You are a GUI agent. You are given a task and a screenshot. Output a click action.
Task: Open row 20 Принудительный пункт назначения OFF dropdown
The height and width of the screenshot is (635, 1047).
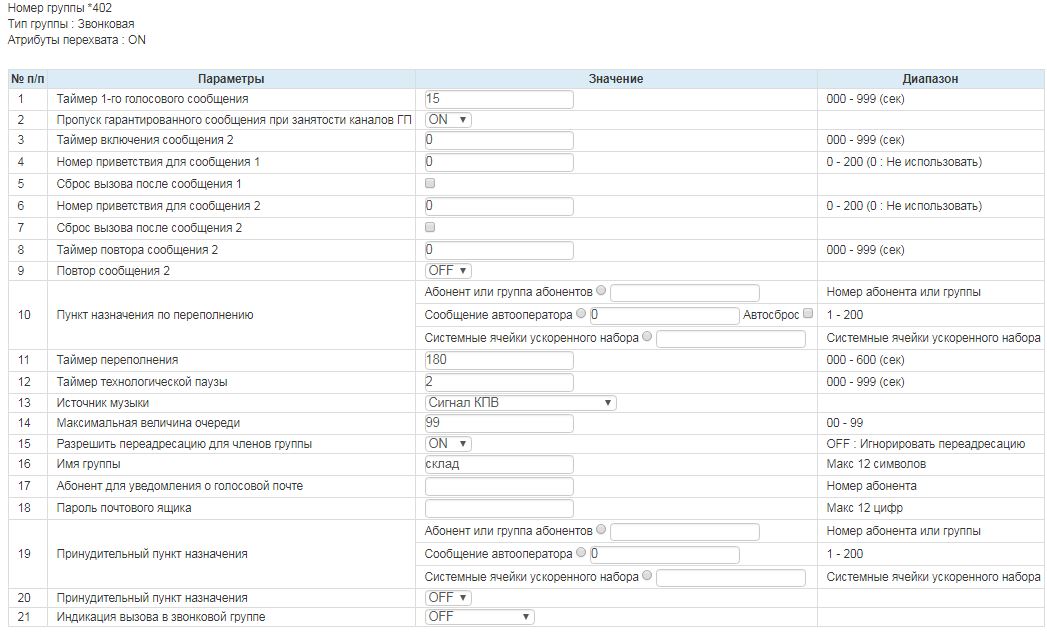pyautogui.click(x=447, y=597)
